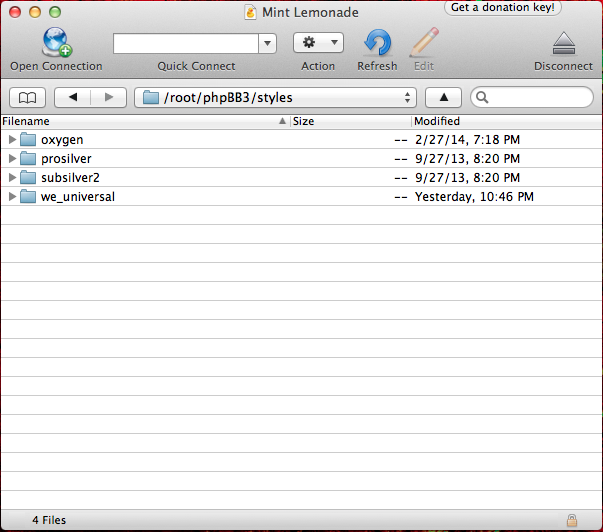Image resolution: width=603 pixels, height=532 pixels.
Task: Expand the oxygen folder triangle
Action: point(12,140)
